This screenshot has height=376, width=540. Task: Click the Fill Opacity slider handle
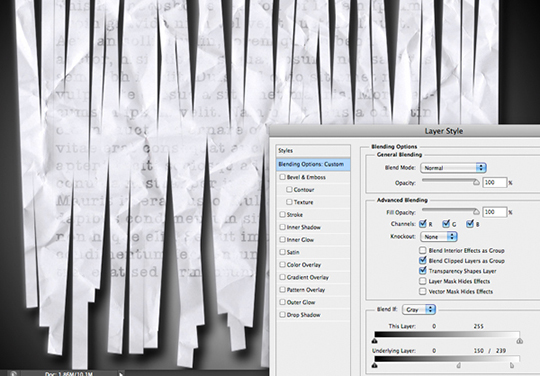tap(476, 212)
